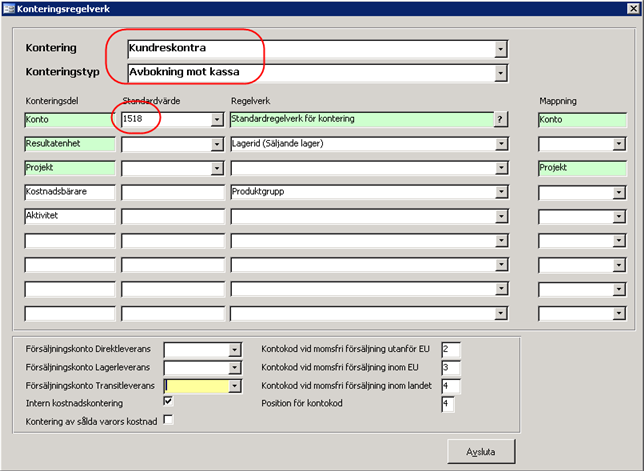
Task: Click the Aktivitet konteringsdel field
Action: coord(70,216)
